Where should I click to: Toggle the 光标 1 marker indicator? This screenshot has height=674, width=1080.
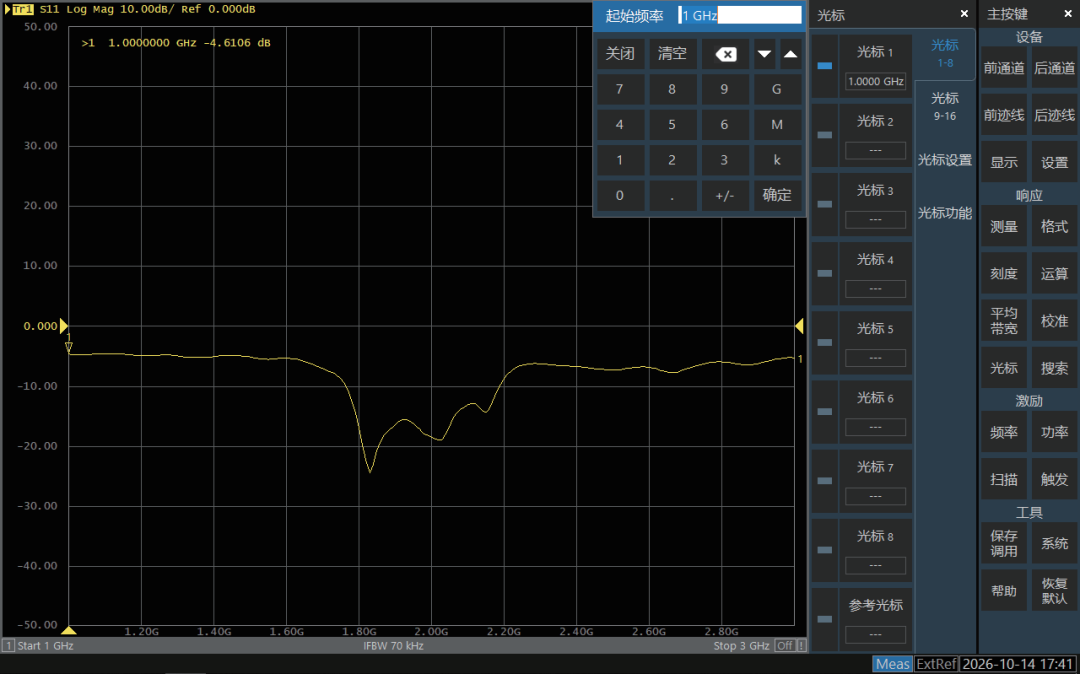pos(824,66)
